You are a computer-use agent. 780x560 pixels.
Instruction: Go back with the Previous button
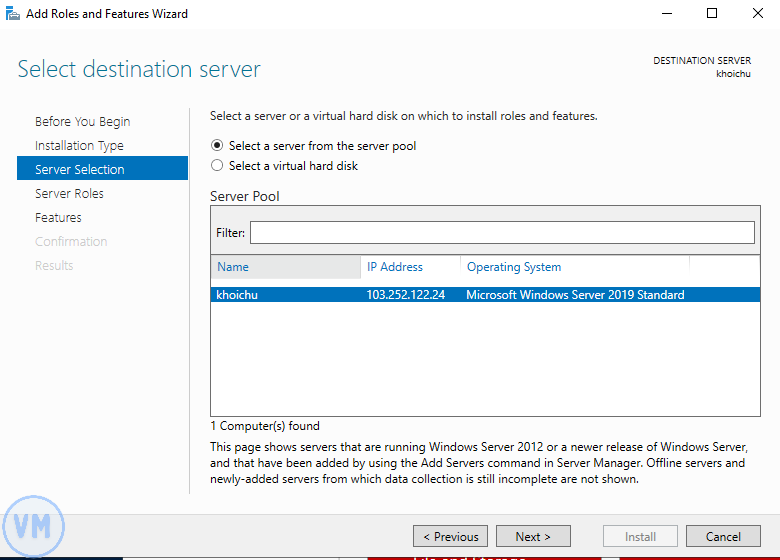tap(450, 536)
